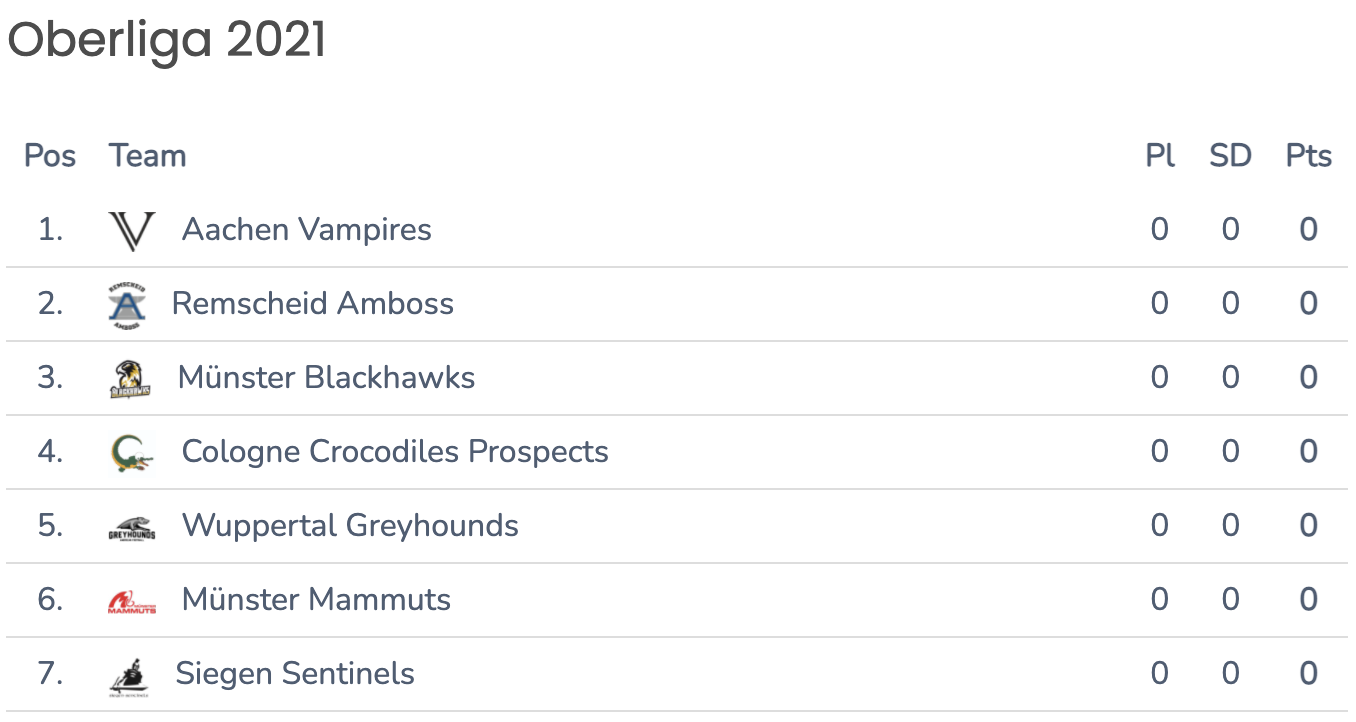Click the SD column header
1356x722 pixels.
1230,156
